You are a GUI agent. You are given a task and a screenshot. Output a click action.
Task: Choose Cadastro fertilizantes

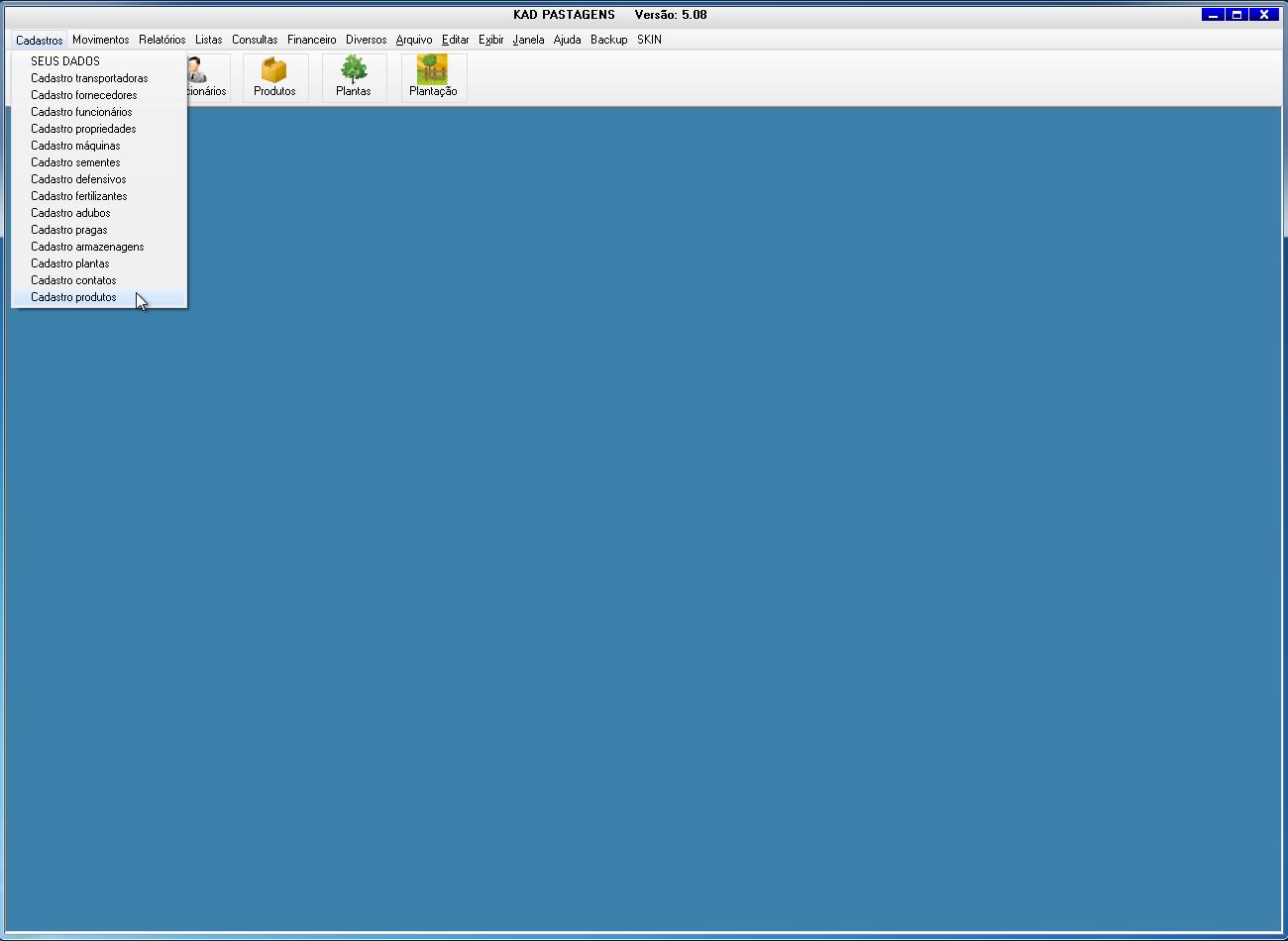[x=99, y=196]
